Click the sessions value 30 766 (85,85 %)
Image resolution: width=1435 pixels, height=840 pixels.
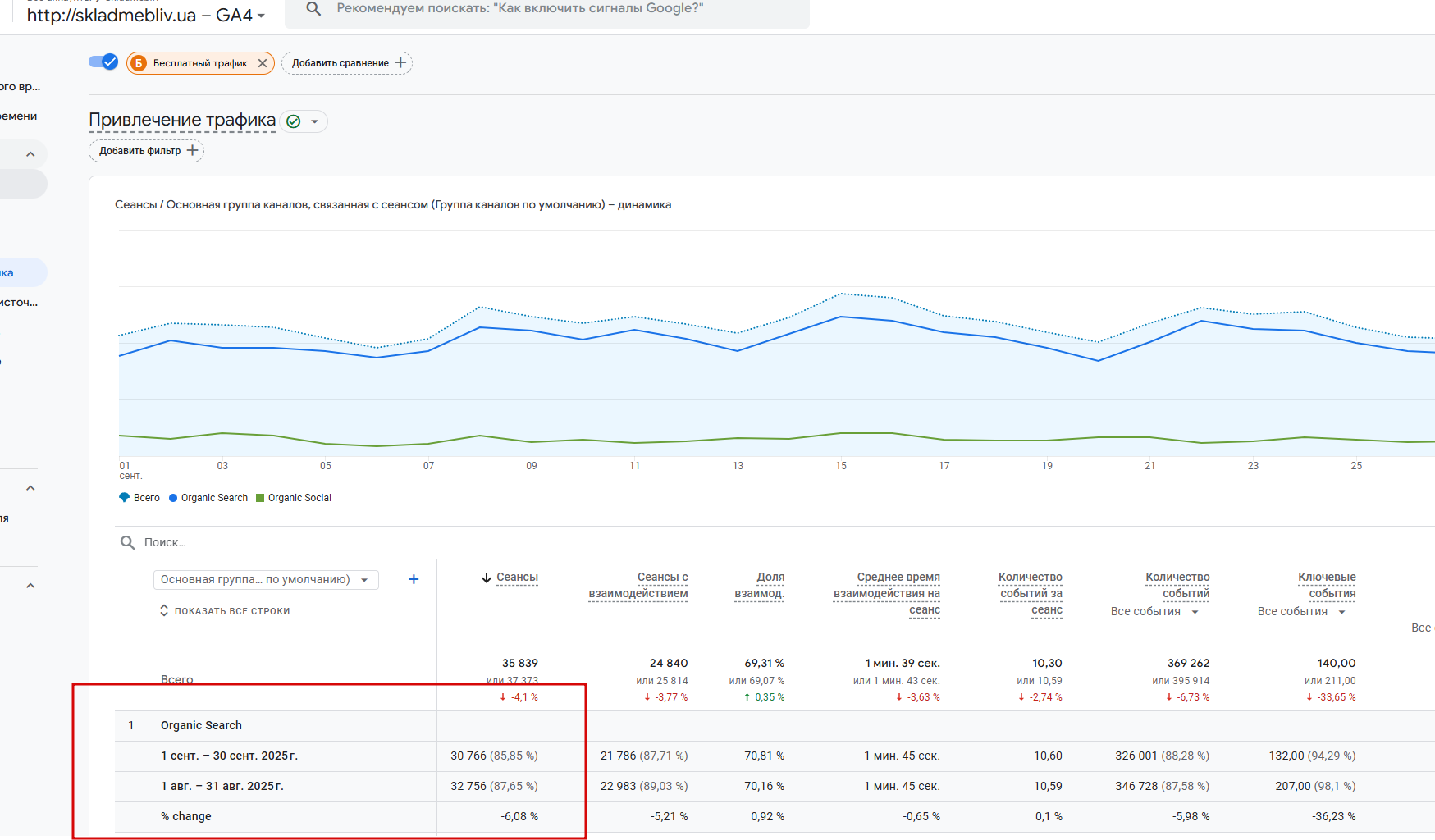[x=494, y=756]
